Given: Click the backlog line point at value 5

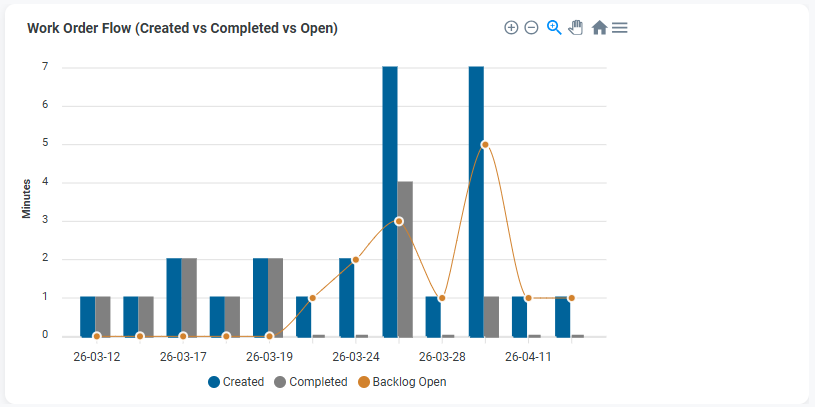Looking at the screenshot, I should [485, 144].
